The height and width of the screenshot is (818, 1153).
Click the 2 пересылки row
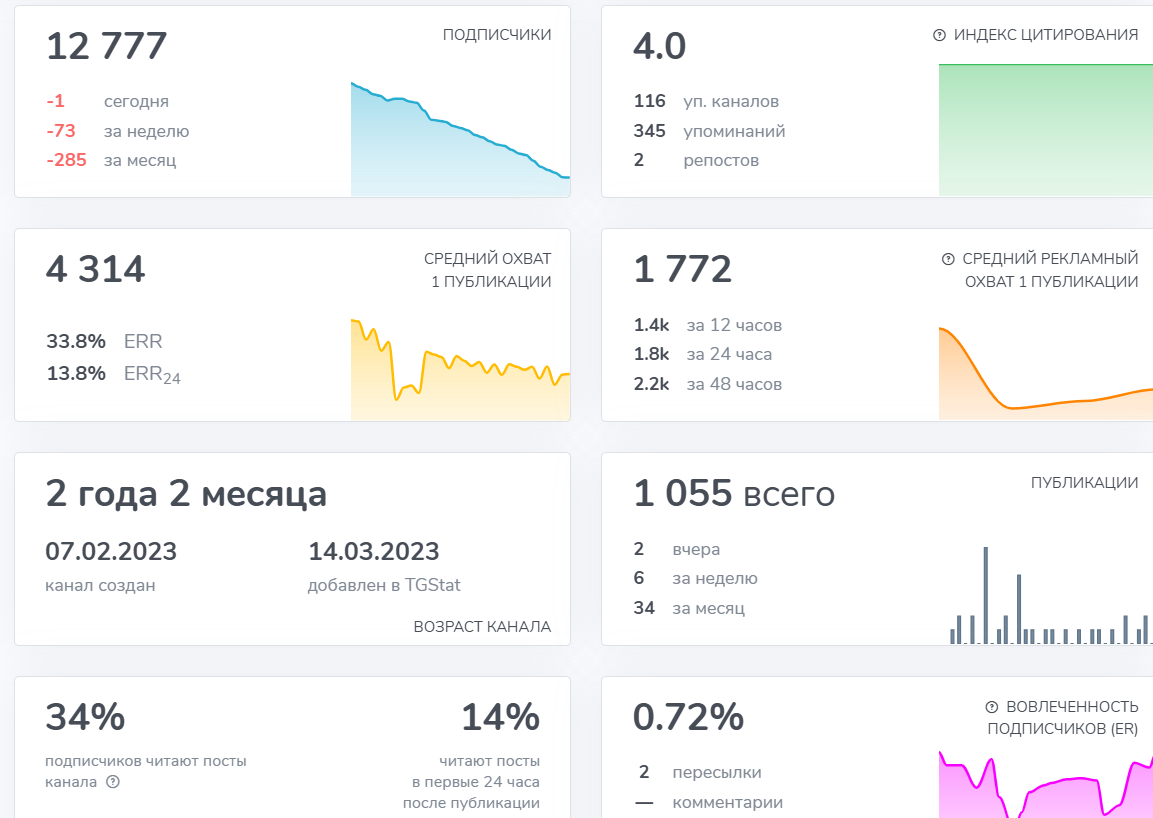coord(699,773)
